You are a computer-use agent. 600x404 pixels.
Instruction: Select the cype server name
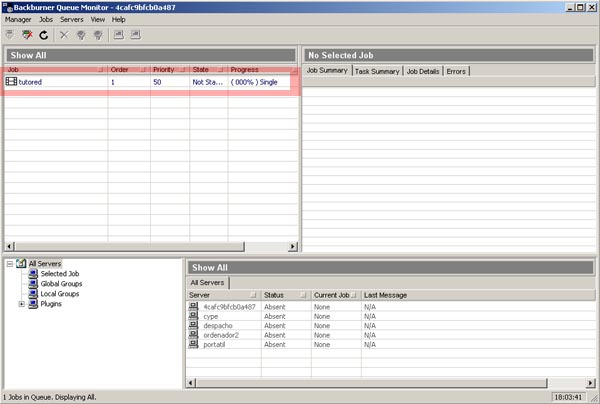click(210, 316)
